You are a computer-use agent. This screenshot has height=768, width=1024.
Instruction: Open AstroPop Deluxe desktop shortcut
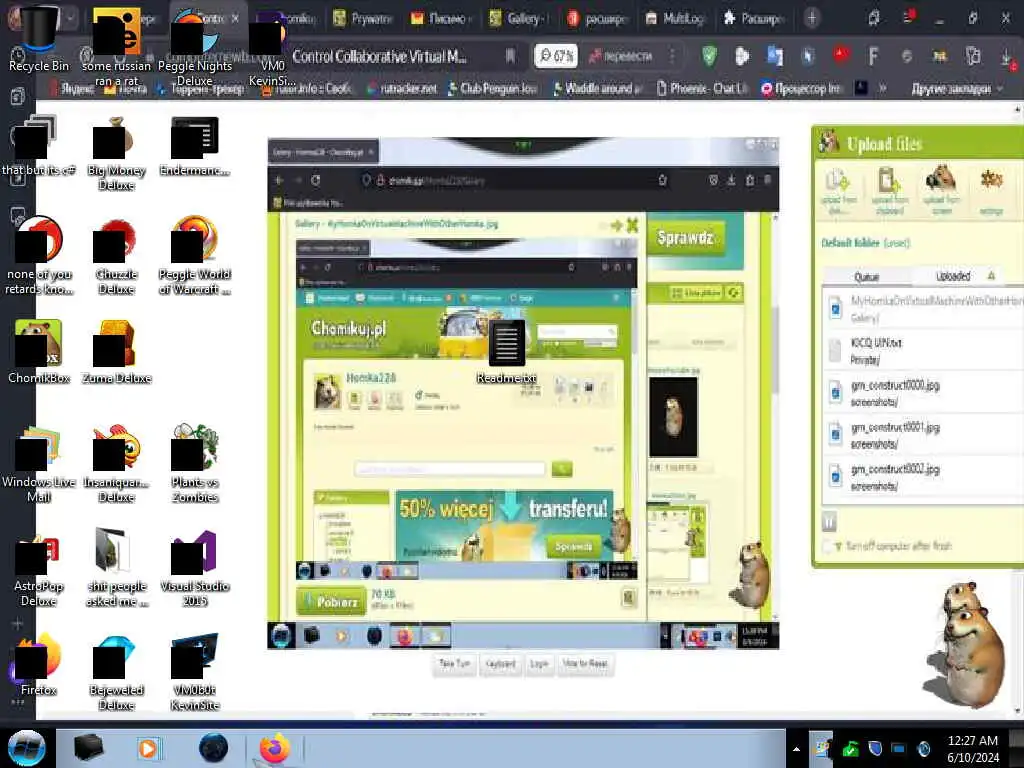(39, 568)
